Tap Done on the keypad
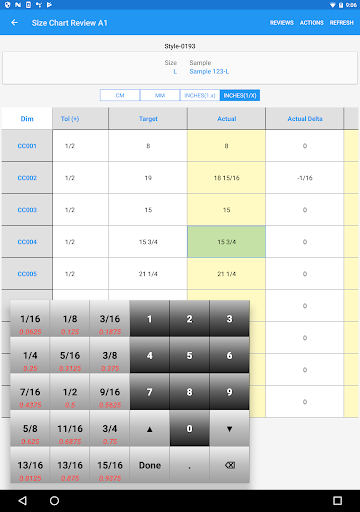 click(x=150, y=465)
